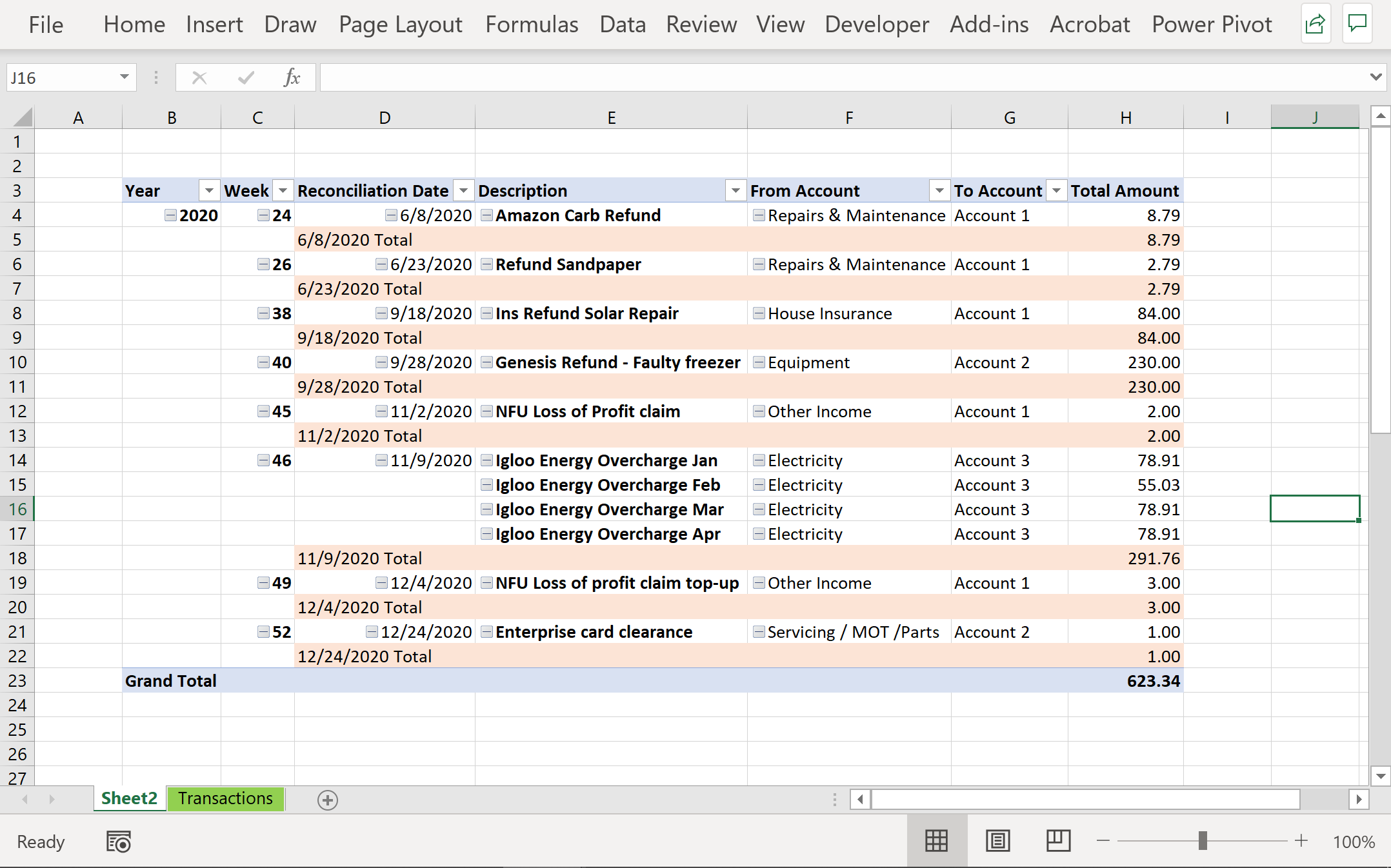Open the Year filter dropdown
Viewport: 1391px width, 868px height.
tap(209, 191)
